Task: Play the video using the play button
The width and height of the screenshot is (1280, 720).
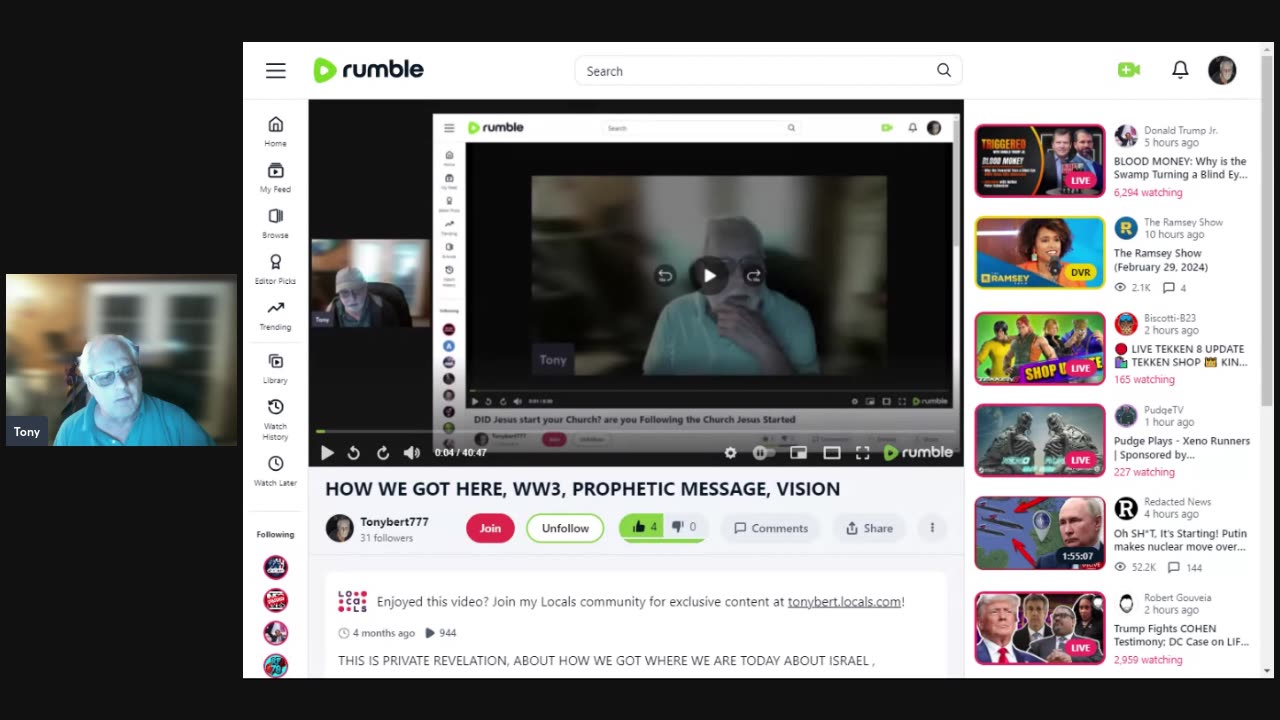Action: [327, 453]
